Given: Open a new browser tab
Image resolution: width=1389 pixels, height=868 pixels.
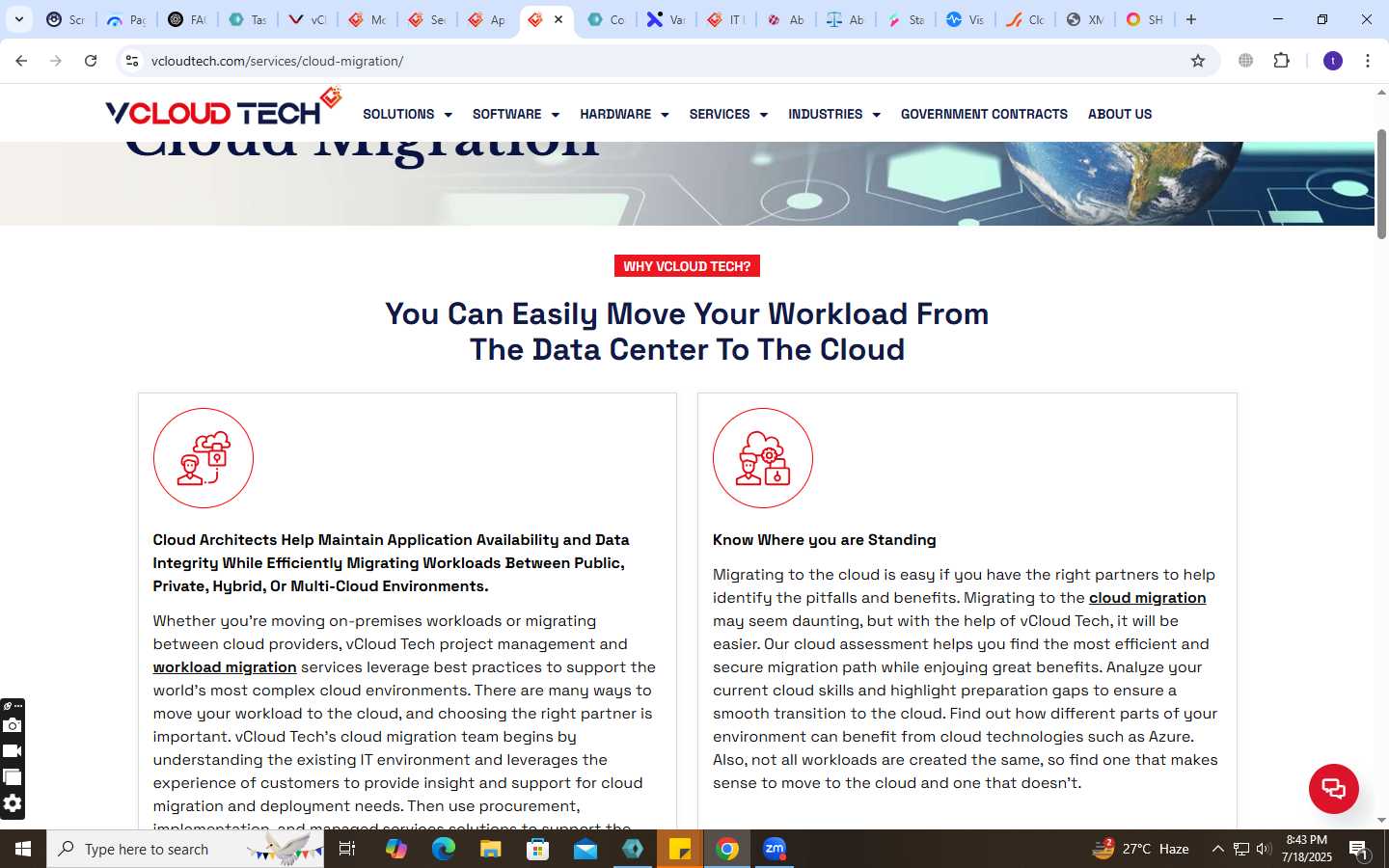Looking at the screenshot, I should point(1191,19).
